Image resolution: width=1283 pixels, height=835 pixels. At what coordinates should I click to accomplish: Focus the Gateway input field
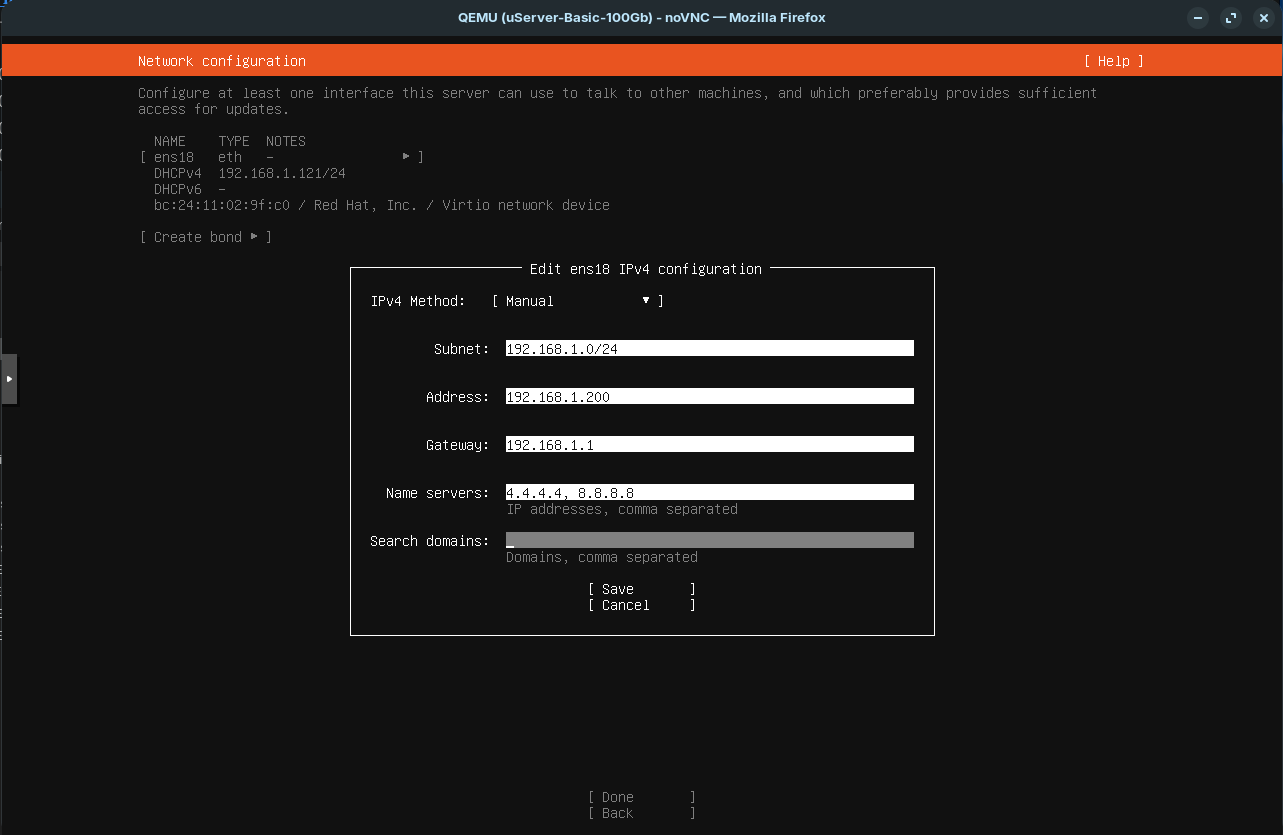click(710, 445)
